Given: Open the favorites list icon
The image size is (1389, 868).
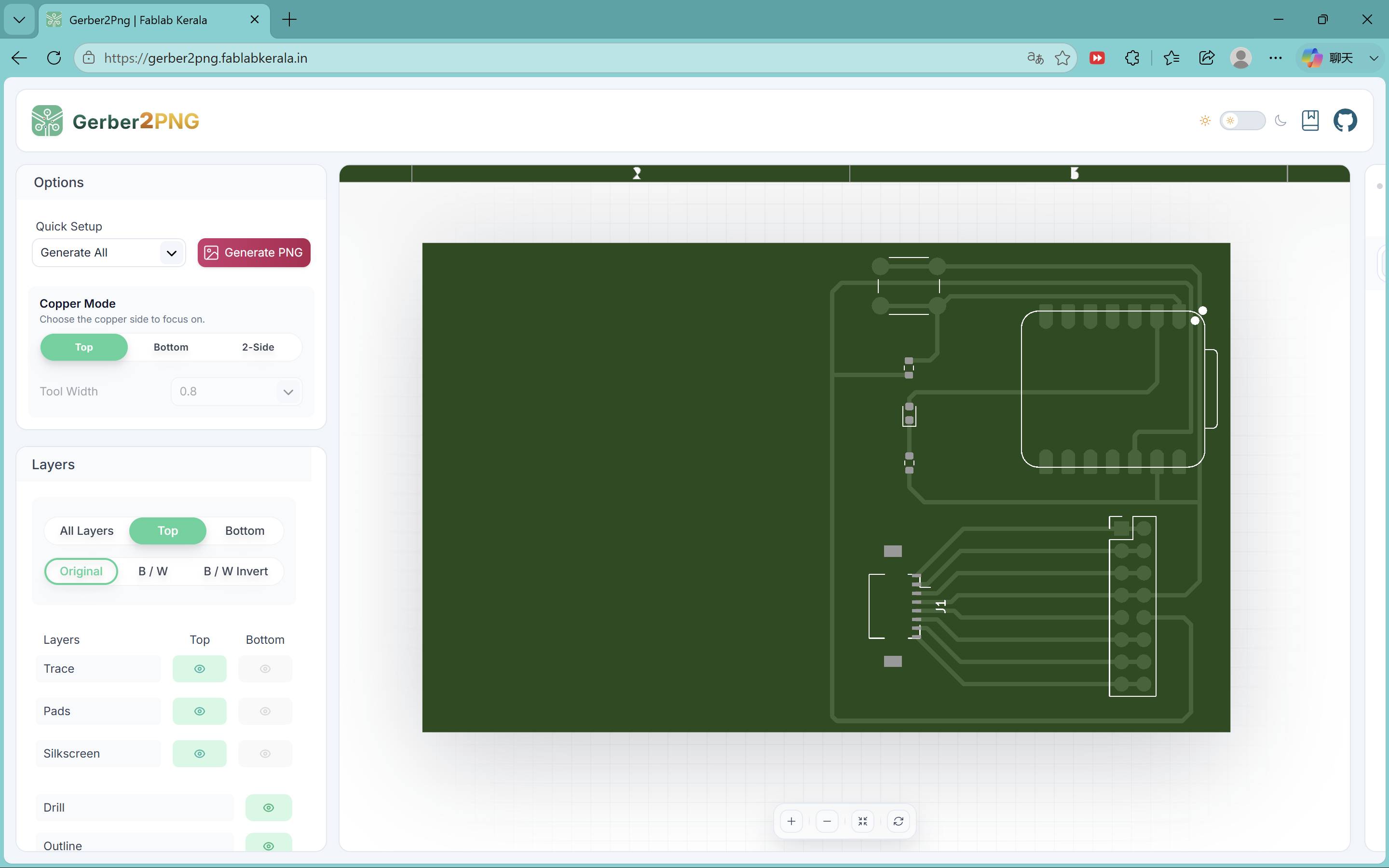Looking at the screenshot, I should [1171, 58].
